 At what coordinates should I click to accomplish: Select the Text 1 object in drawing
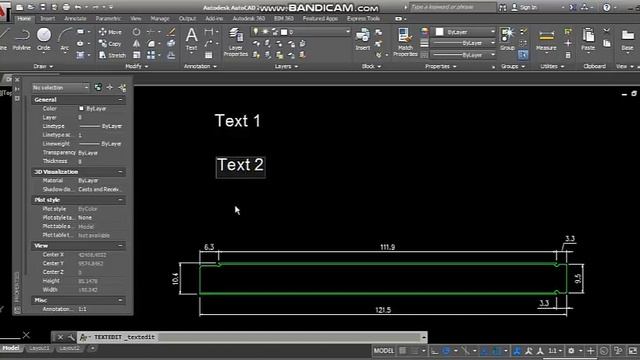(x=238, y=121)
